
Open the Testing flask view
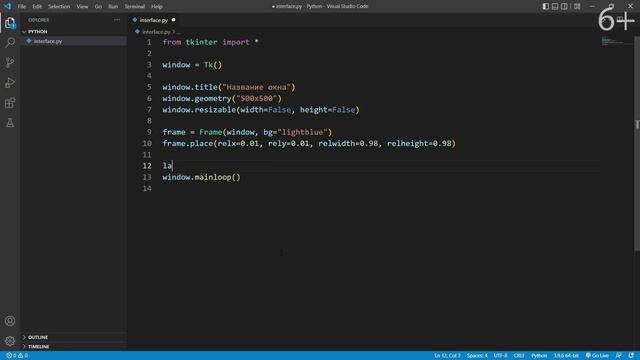pos(10,122)
